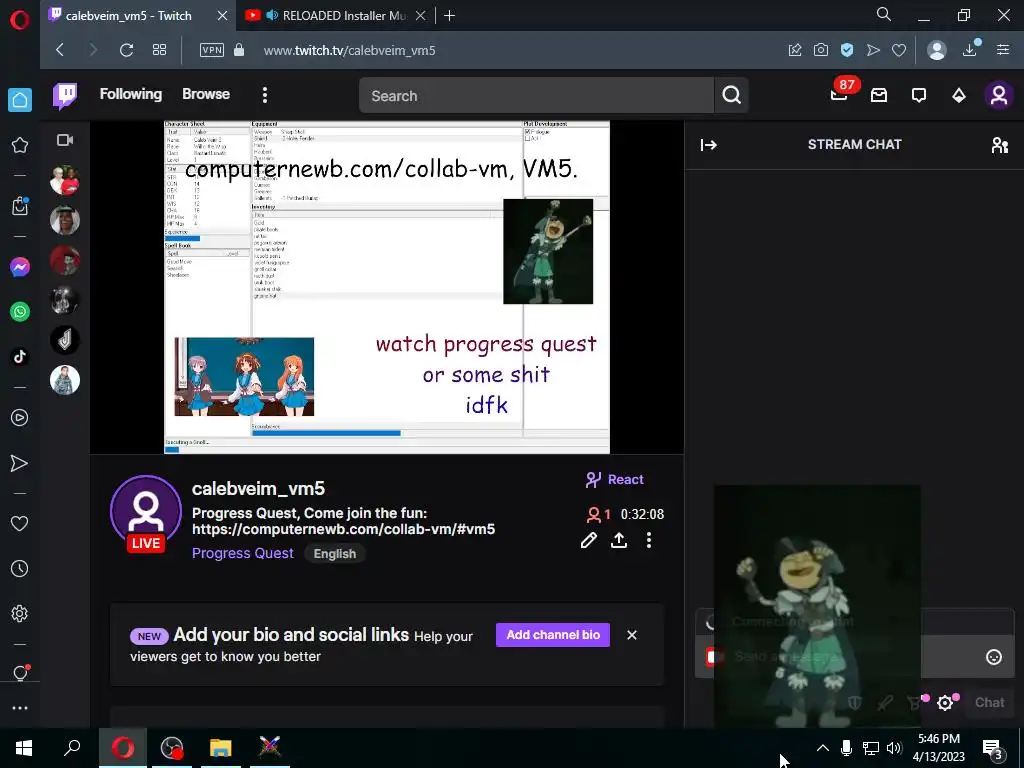Reload the current page
This screenshot has height=768, width=1024.
point(126,50)
